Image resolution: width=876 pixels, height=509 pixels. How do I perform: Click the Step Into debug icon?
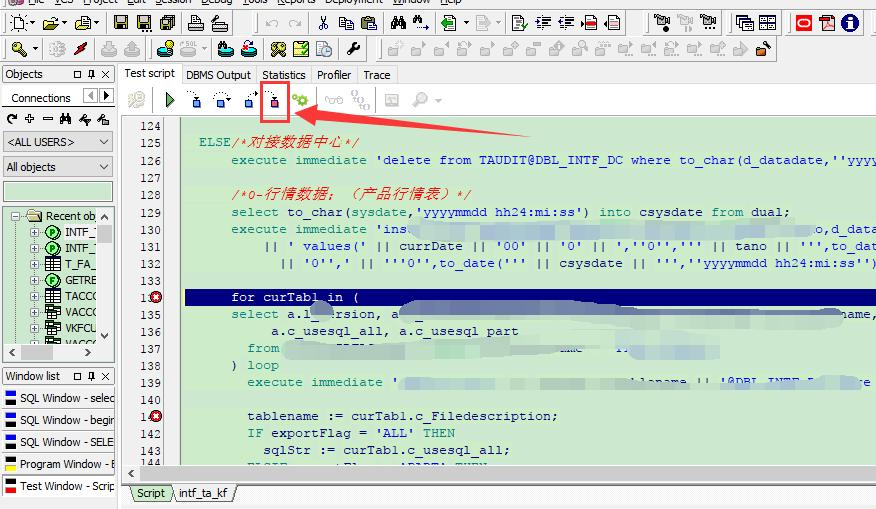point(195,100)
